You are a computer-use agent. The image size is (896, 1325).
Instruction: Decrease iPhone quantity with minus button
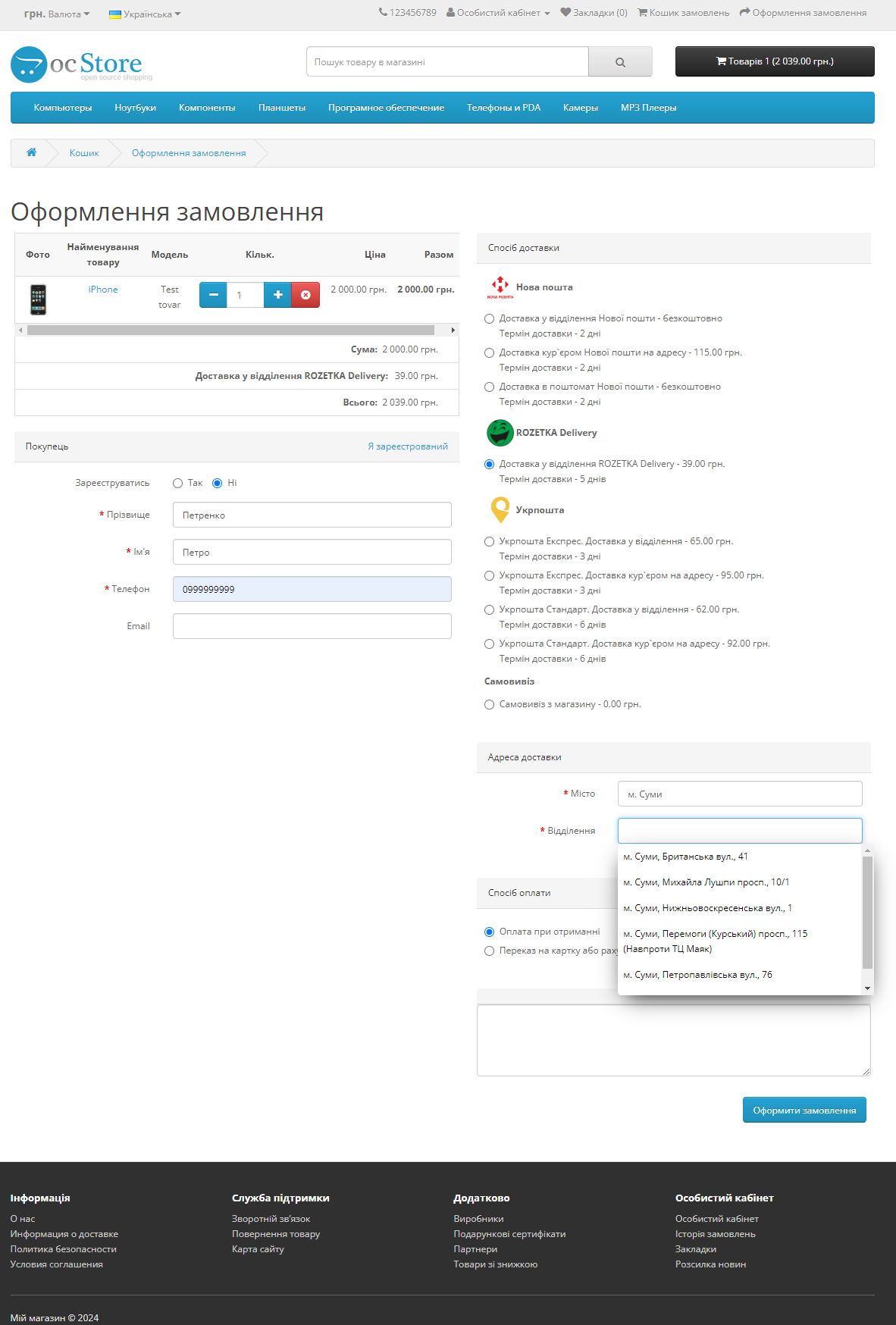tap(213, 295)
